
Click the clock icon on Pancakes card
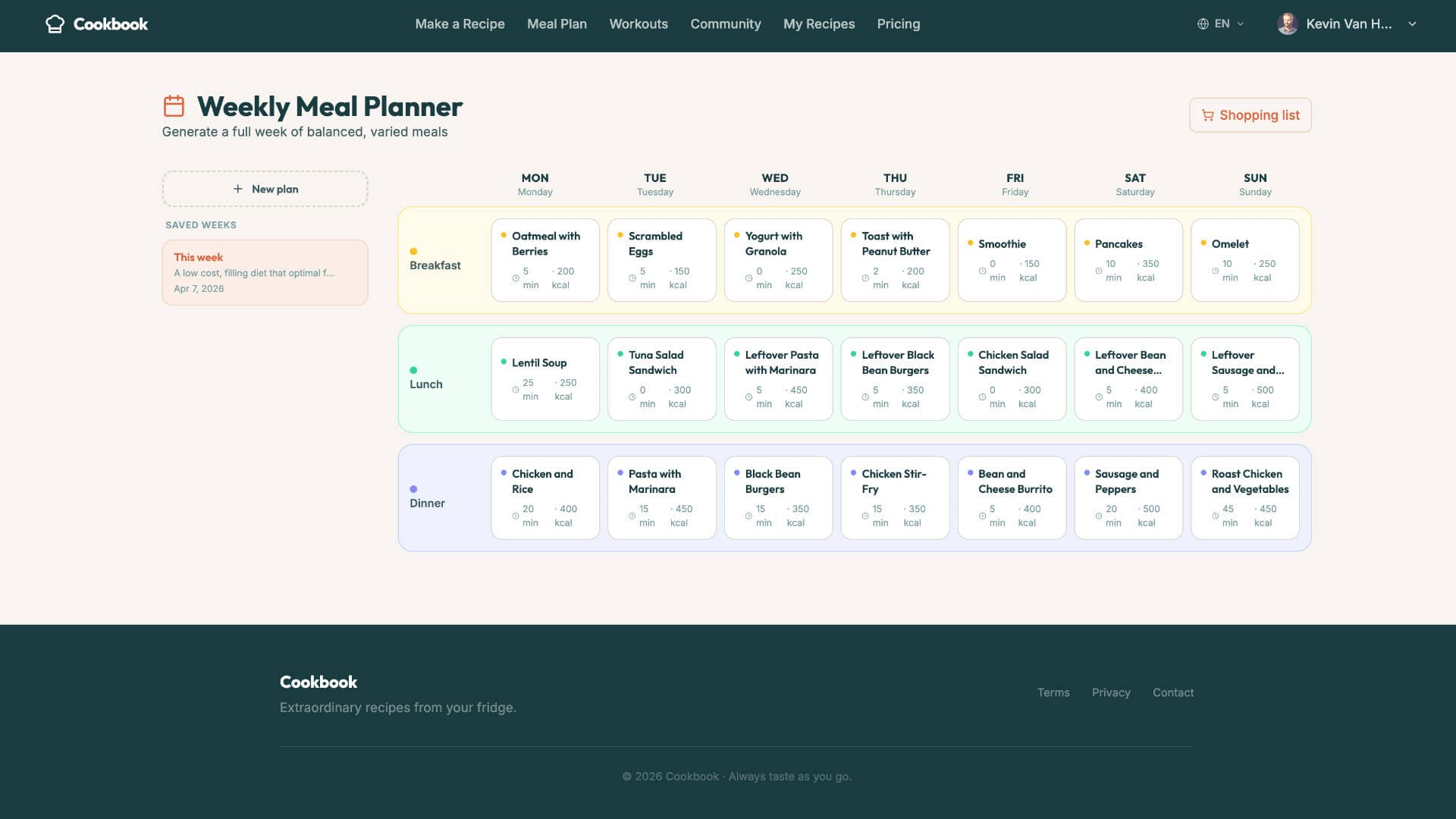tap(1099, 271)
